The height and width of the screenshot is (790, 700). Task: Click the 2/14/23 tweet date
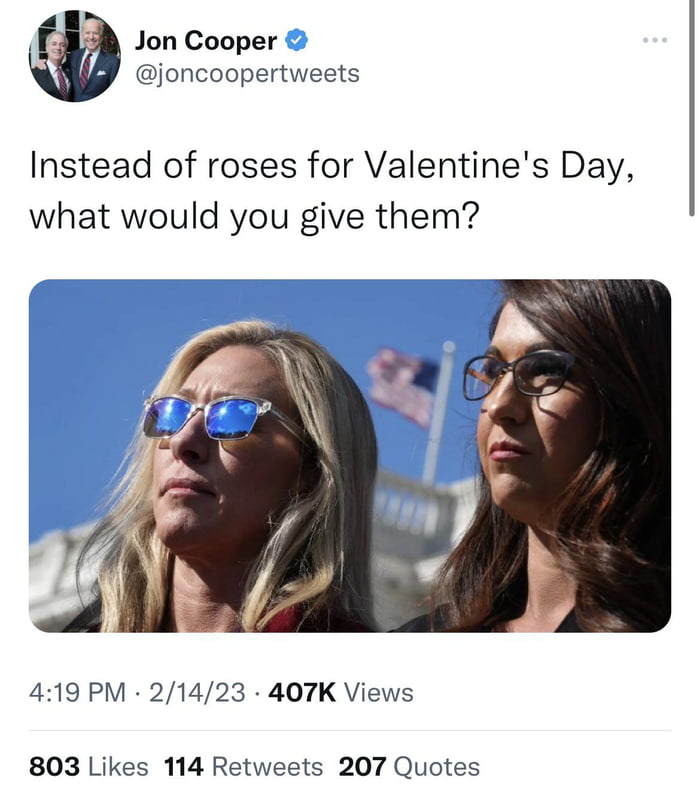pyautogui.click(x=197, y=692)
